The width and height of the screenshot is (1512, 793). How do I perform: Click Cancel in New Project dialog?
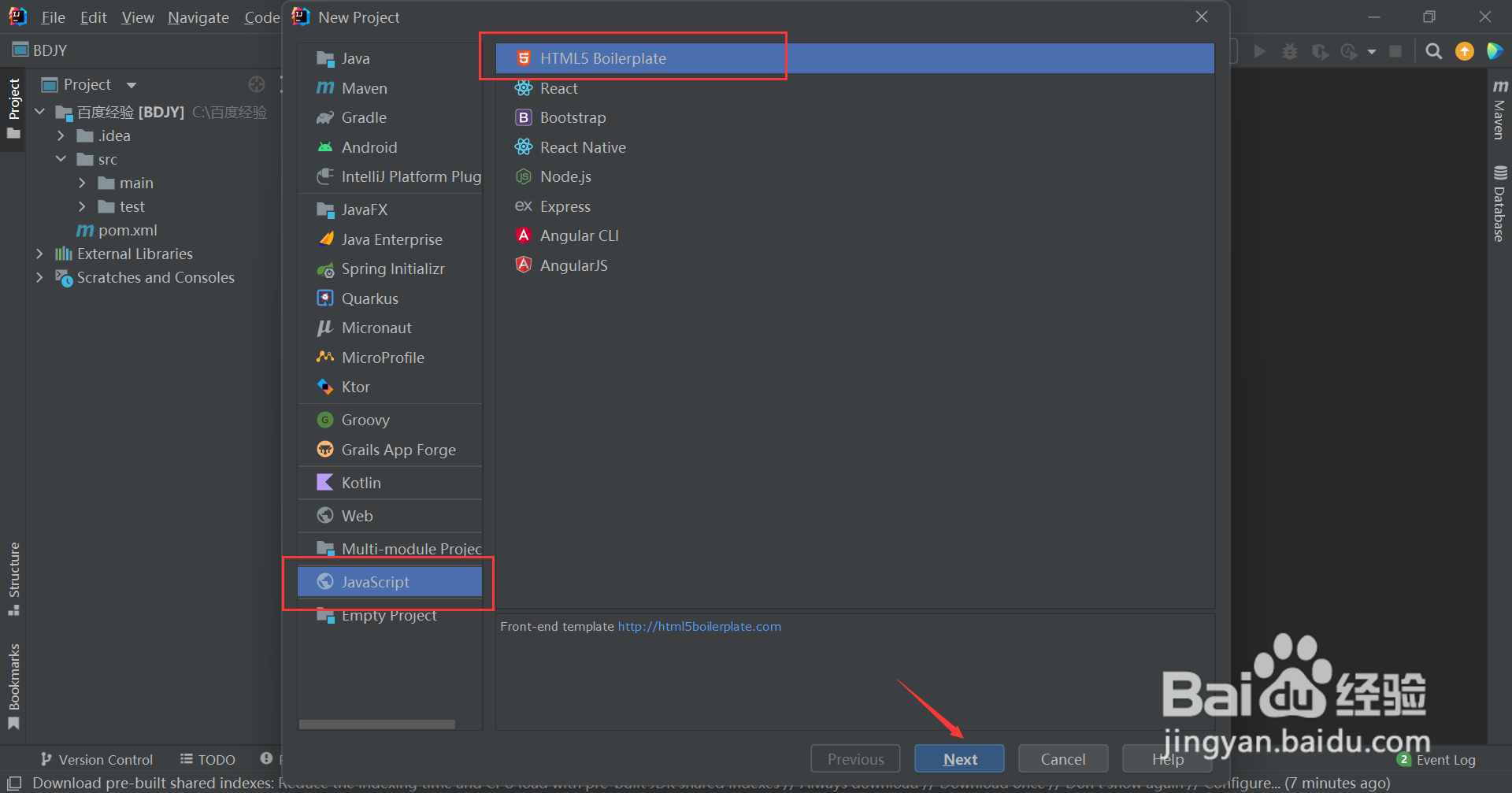1063,759
